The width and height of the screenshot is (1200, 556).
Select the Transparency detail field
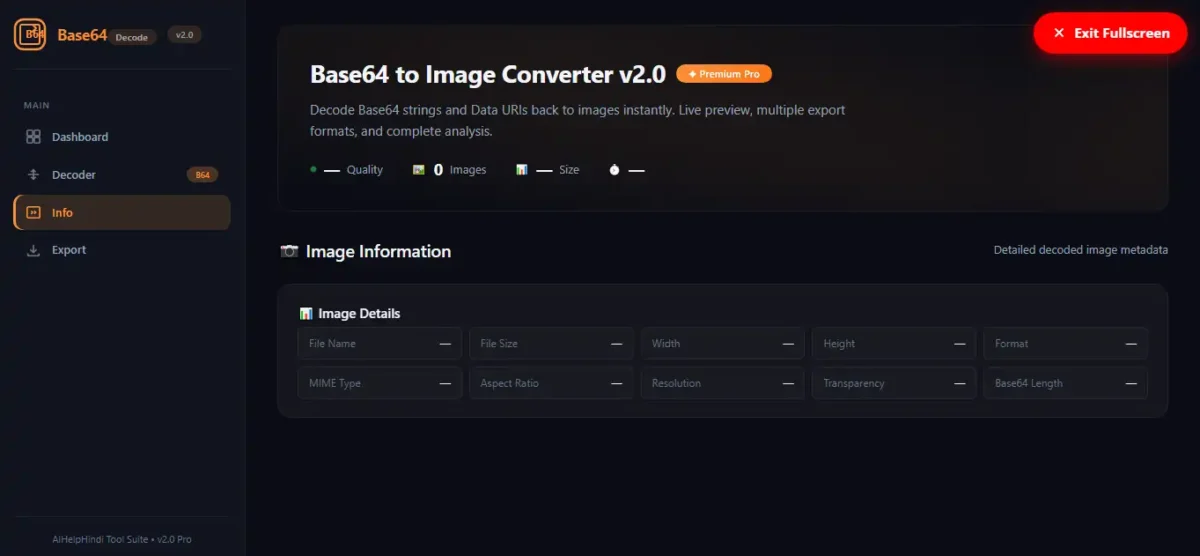[894, 383]
